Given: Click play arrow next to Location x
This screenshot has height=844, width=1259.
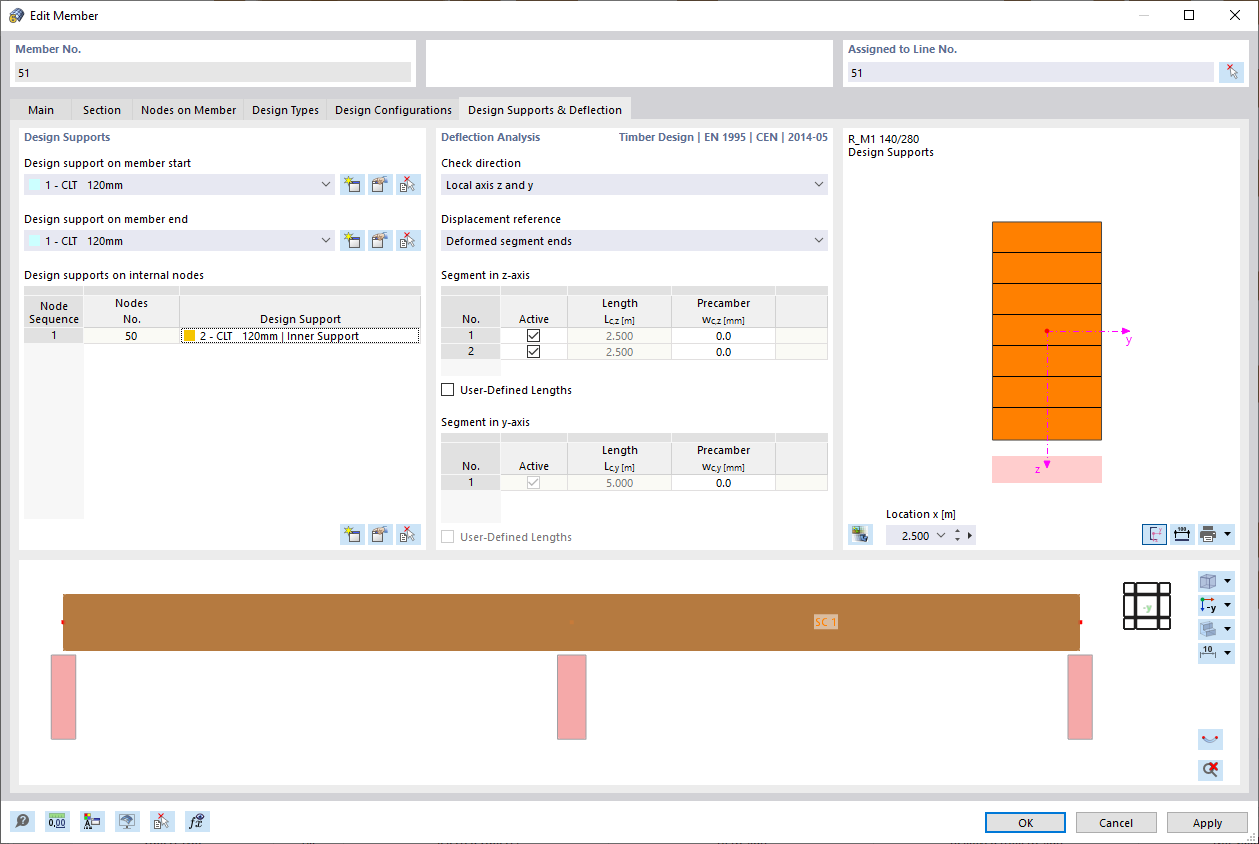Looking at the screenshot, I should pos(970,536).
